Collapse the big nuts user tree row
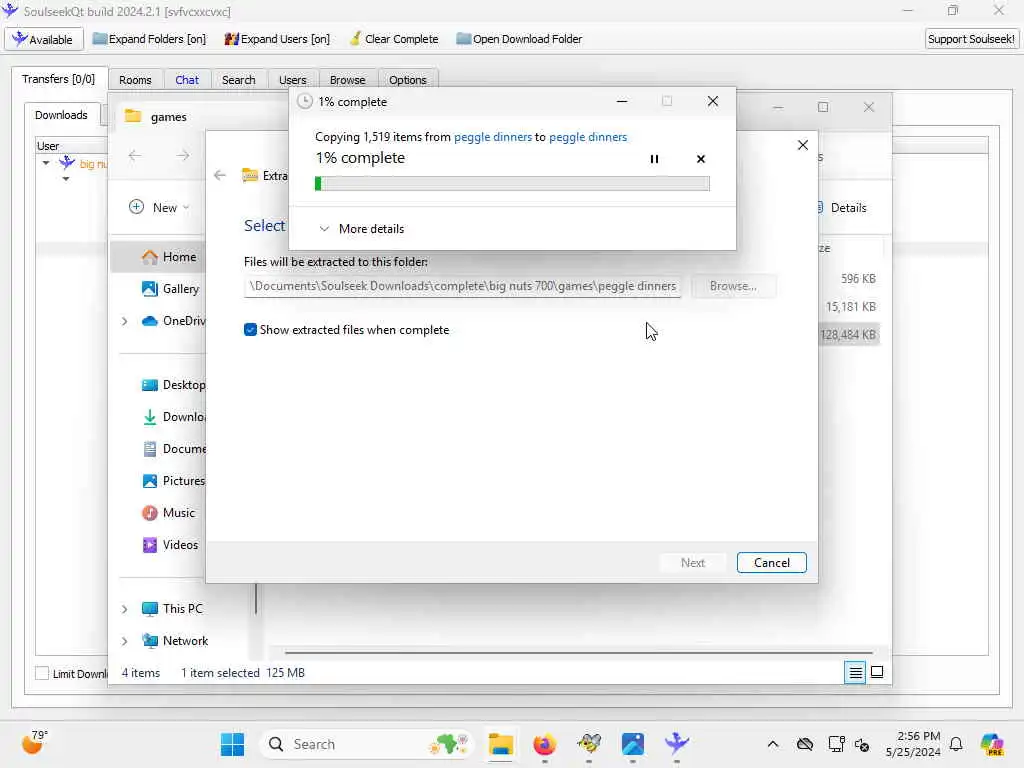The height and width of the screenshot is (768, 1024). coord(46,163)
